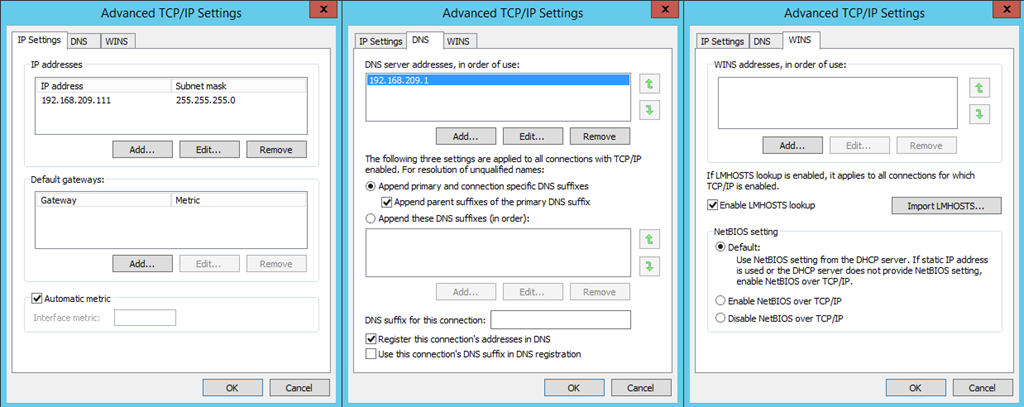
Task: Enable Use this connection's DNS suffix in registration
Action: tap(371, 354)
